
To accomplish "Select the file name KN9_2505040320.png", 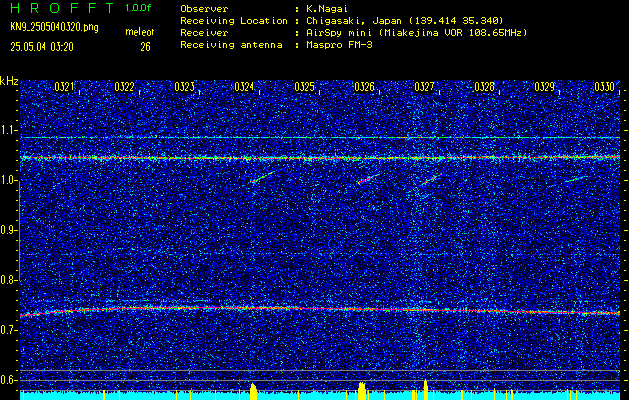I will click(54, 27).
